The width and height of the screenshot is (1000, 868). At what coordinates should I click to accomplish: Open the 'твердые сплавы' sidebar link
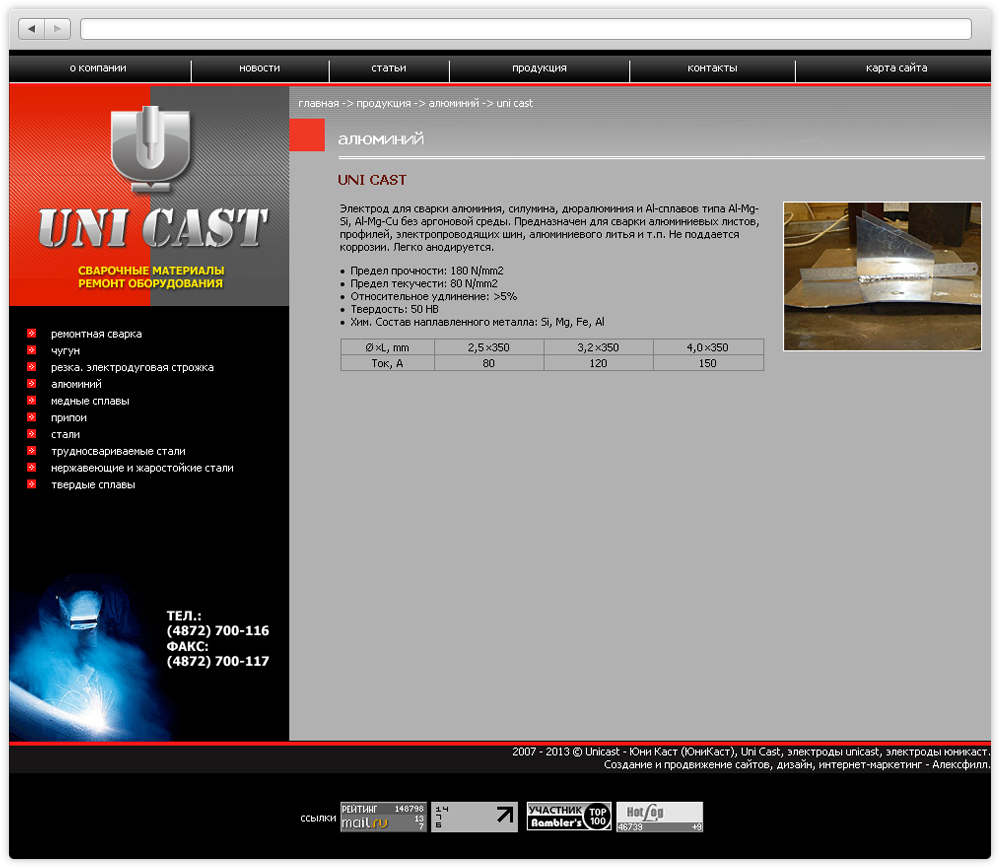(93, 485)
